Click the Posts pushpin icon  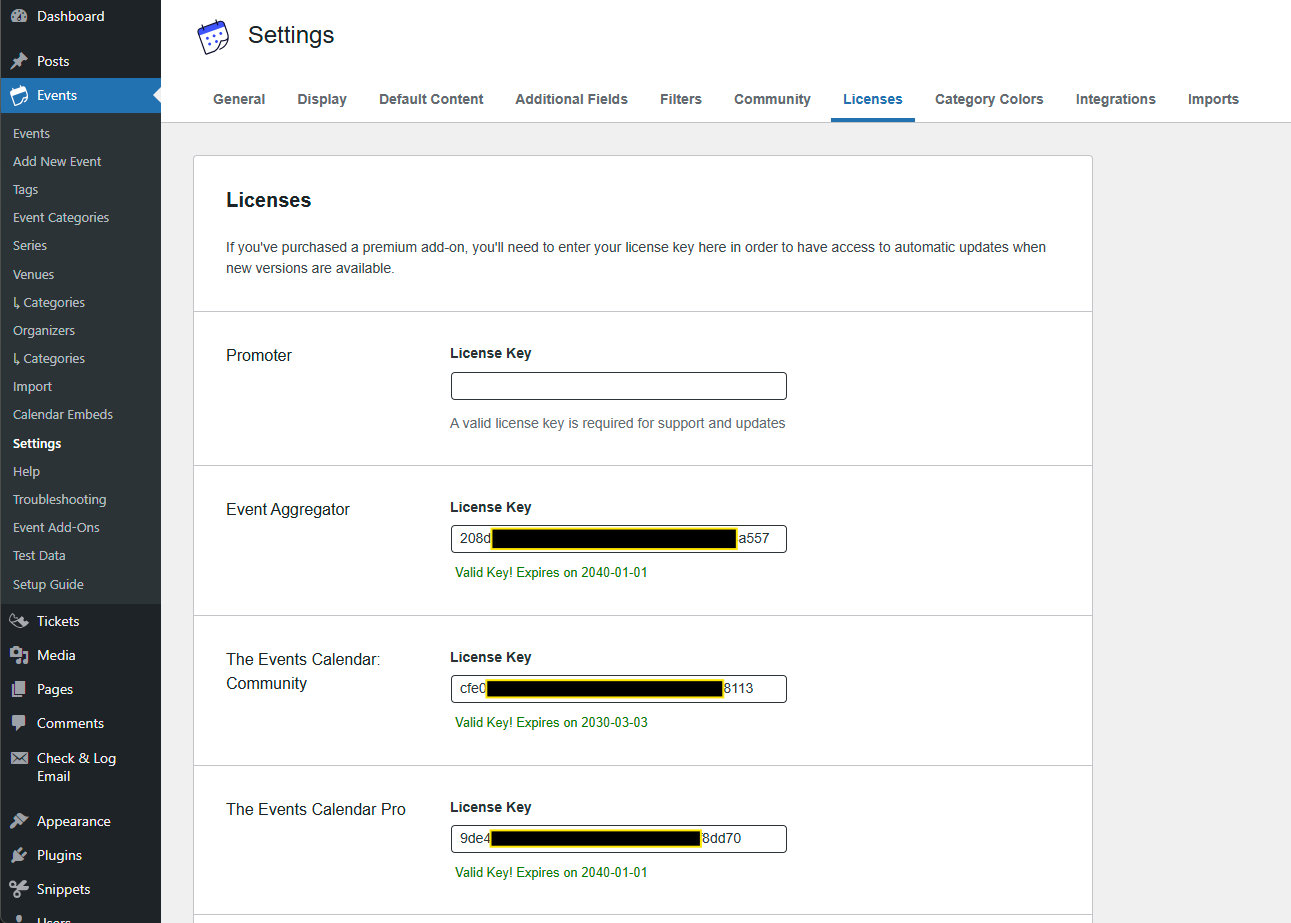tap(19, 61)
